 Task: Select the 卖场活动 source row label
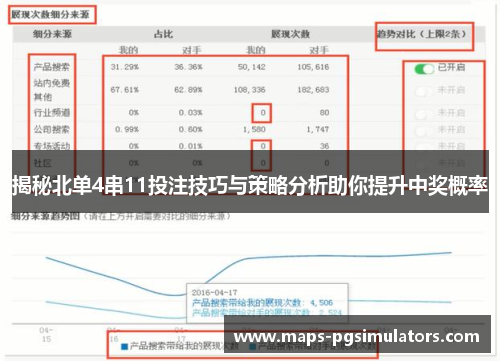click(52, 146)
